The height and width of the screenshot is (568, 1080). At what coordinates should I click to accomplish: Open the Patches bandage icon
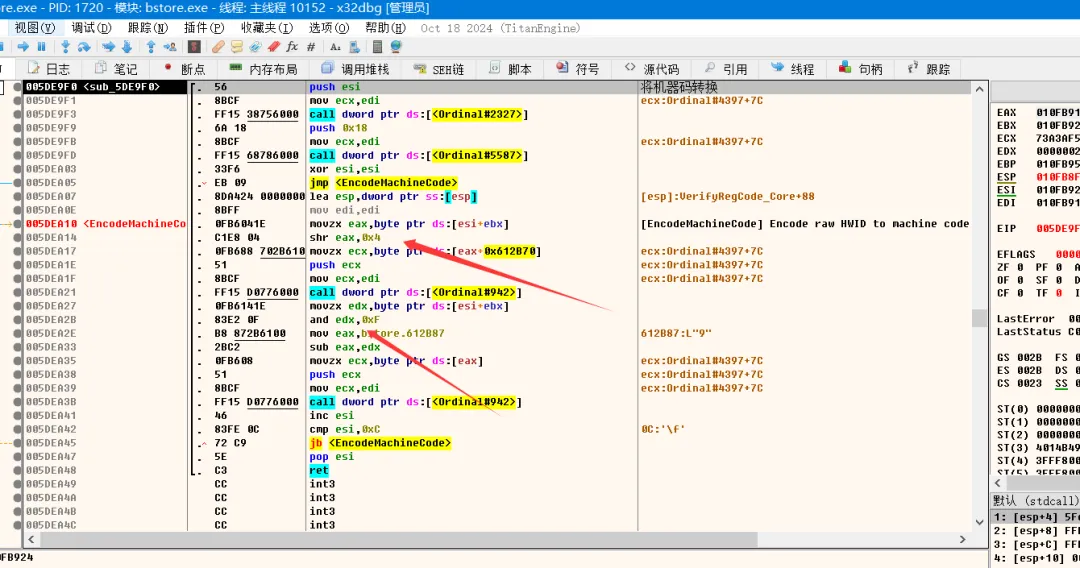pyautogui.click(x=218, y=47)
